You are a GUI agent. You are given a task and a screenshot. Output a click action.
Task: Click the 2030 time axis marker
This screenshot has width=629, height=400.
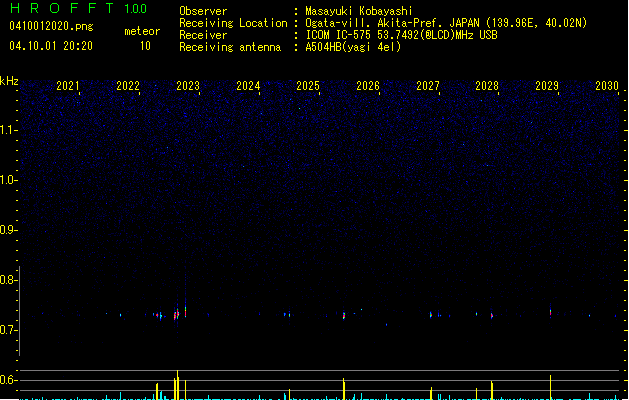click(x=607, y=86)
